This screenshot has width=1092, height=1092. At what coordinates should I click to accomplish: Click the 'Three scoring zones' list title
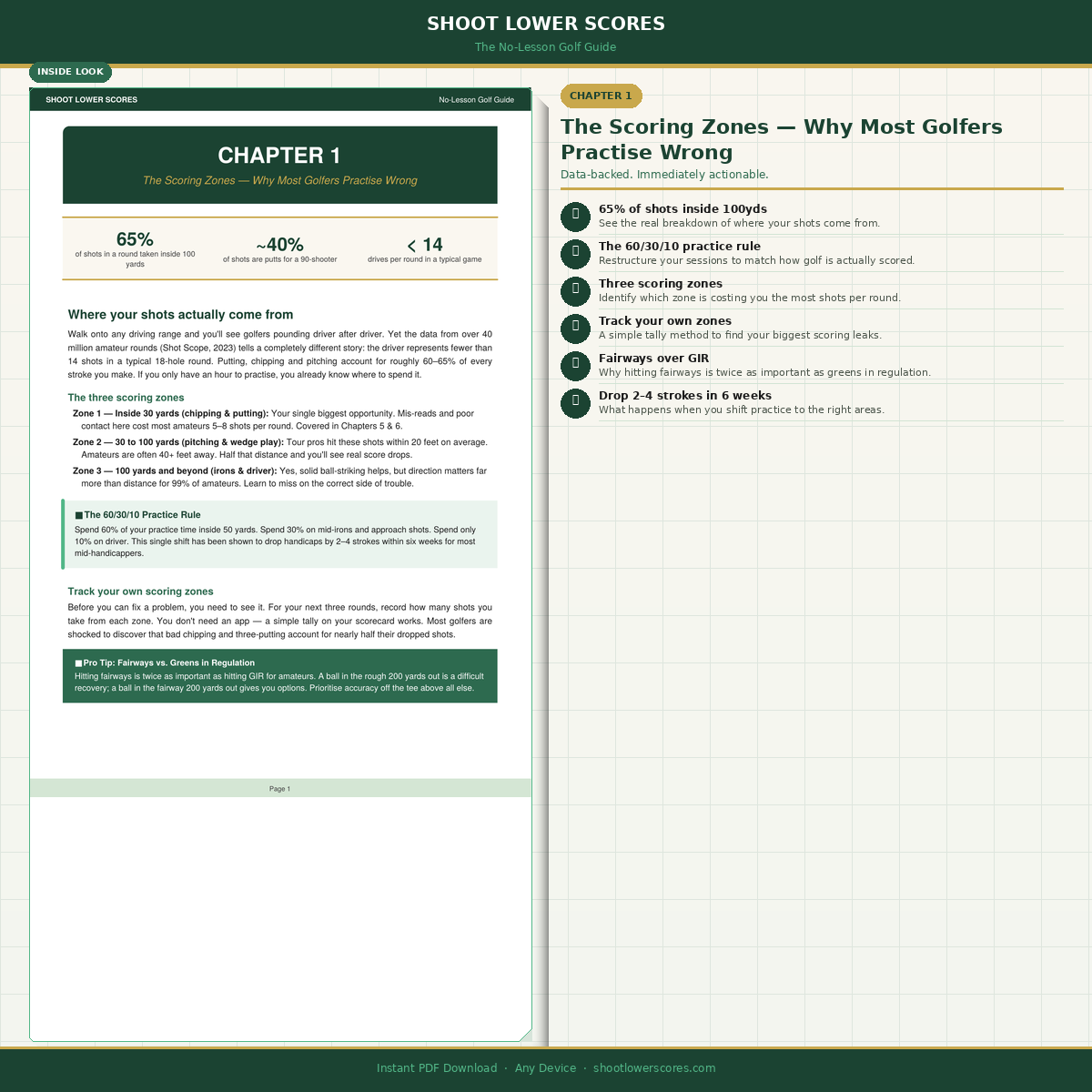661,284
